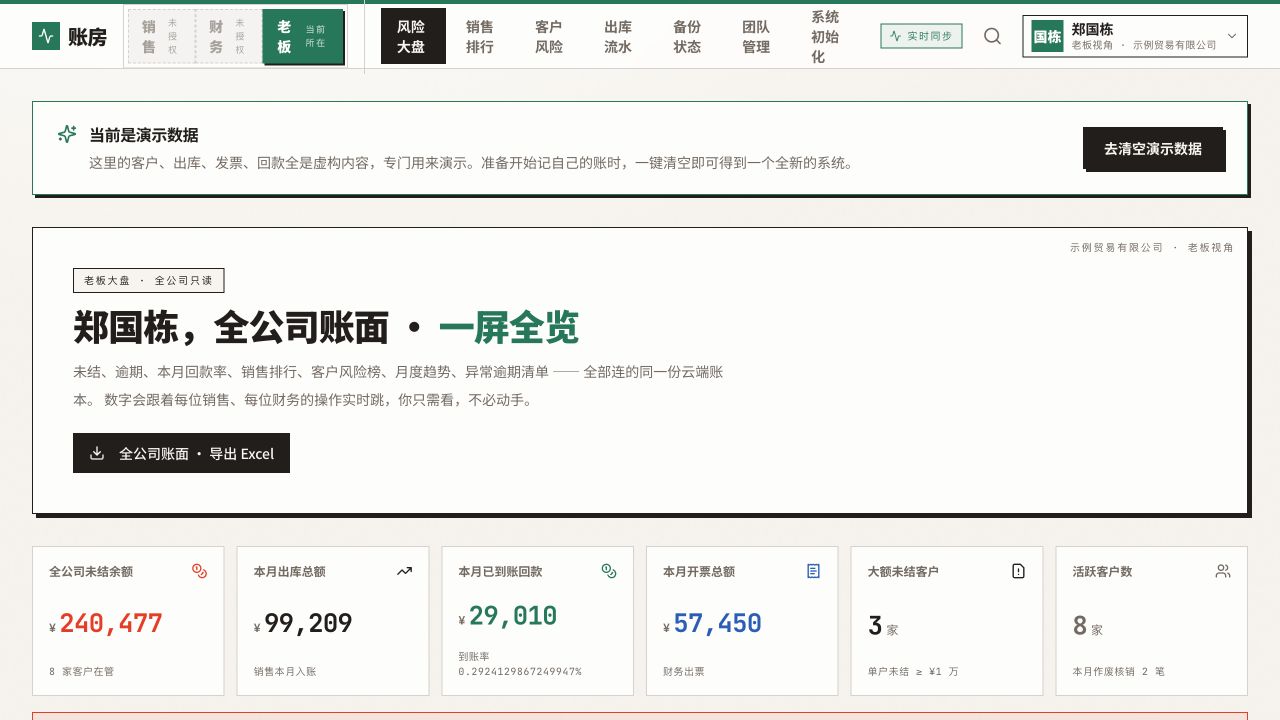The width and height of the screenshot is (1280, 720).
Task: Click the 本月作废核销 2 笔 text
Action: tap(1118, 671)
